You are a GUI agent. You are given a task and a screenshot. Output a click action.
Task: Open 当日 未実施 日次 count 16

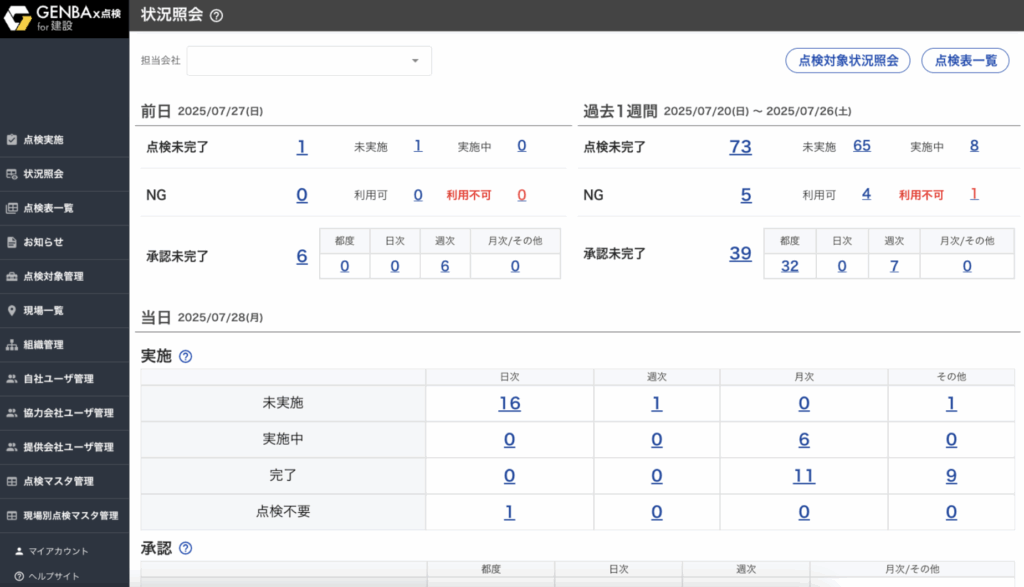(509, 403)
